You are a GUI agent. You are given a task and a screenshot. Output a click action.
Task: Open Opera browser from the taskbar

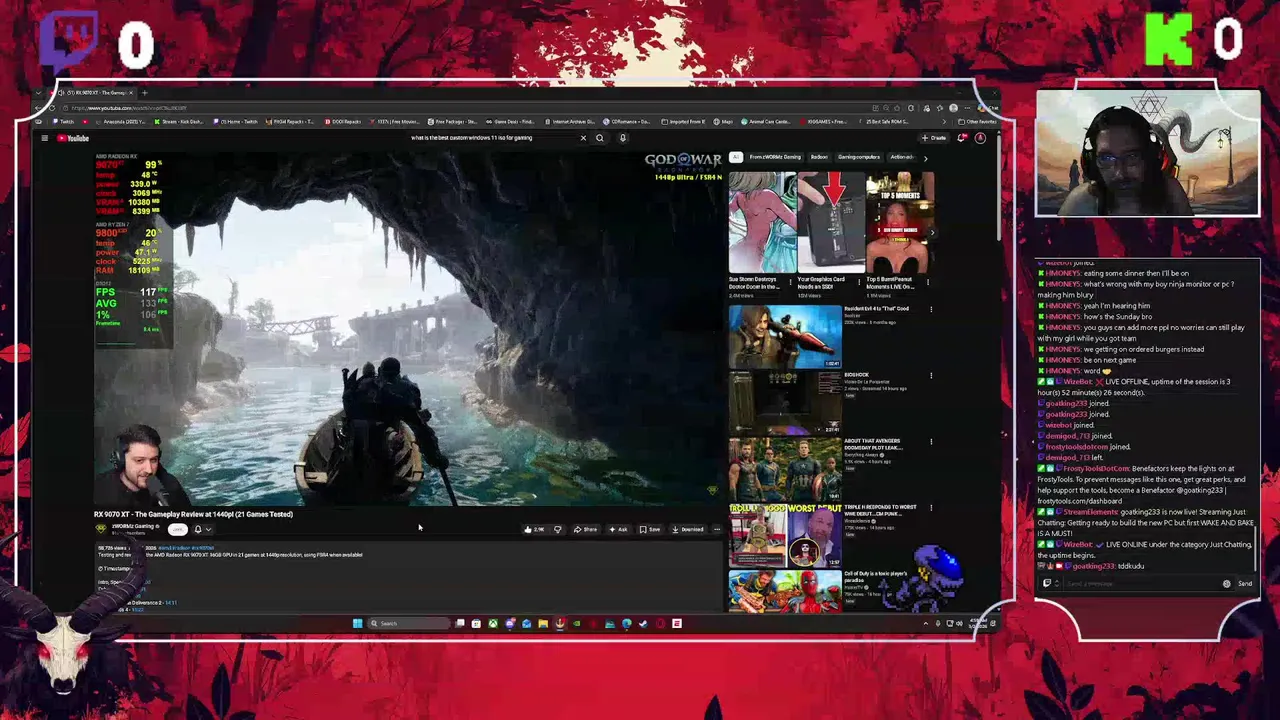pos(660,623)
